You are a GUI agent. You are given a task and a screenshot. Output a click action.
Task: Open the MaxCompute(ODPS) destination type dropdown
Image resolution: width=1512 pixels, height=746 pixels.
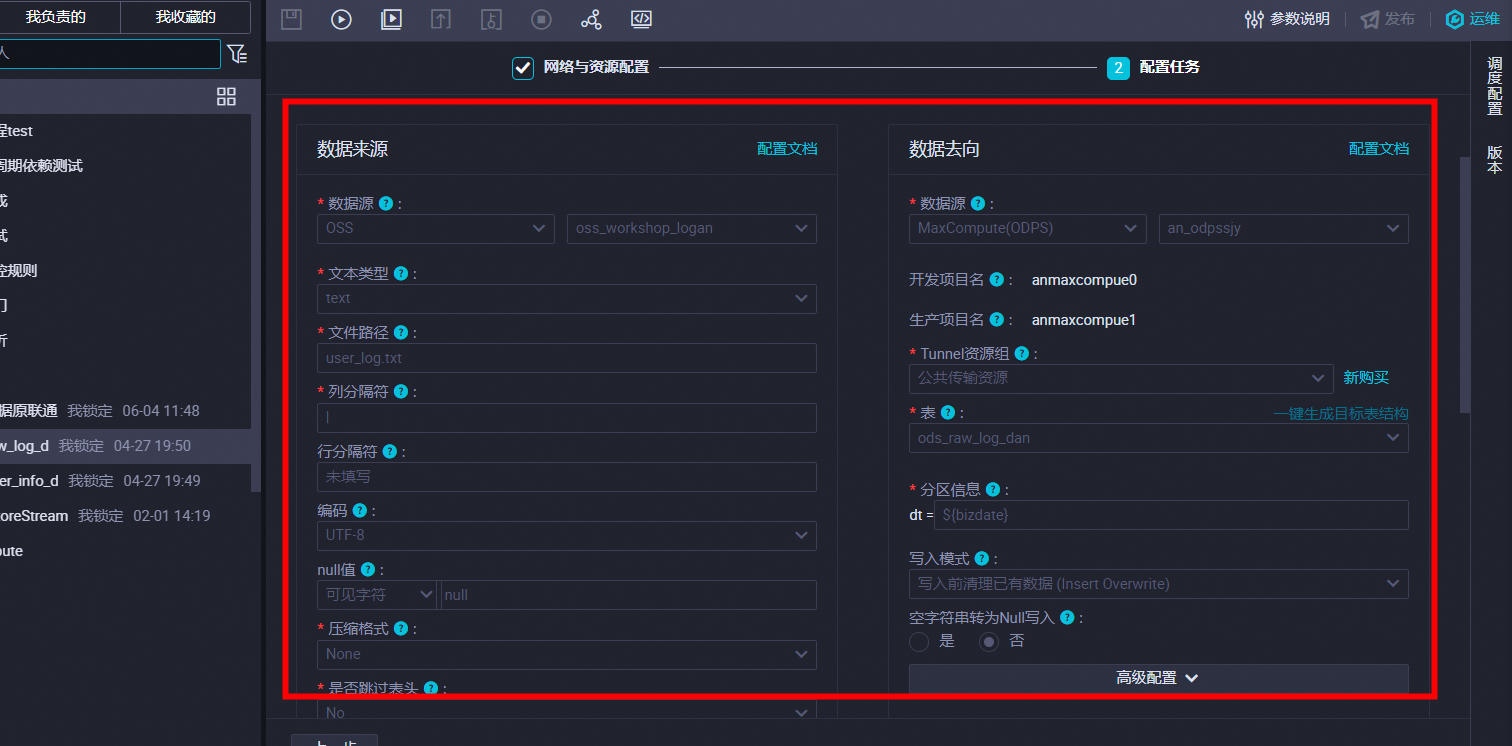pyautogui.click(x=1028, y=228)
